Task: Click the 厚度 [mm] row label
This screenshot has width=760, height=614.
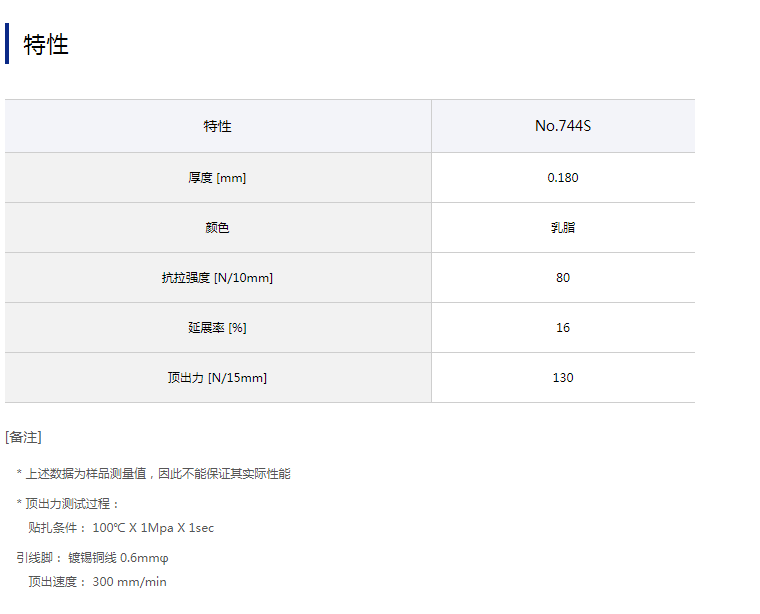Action: 217,178
